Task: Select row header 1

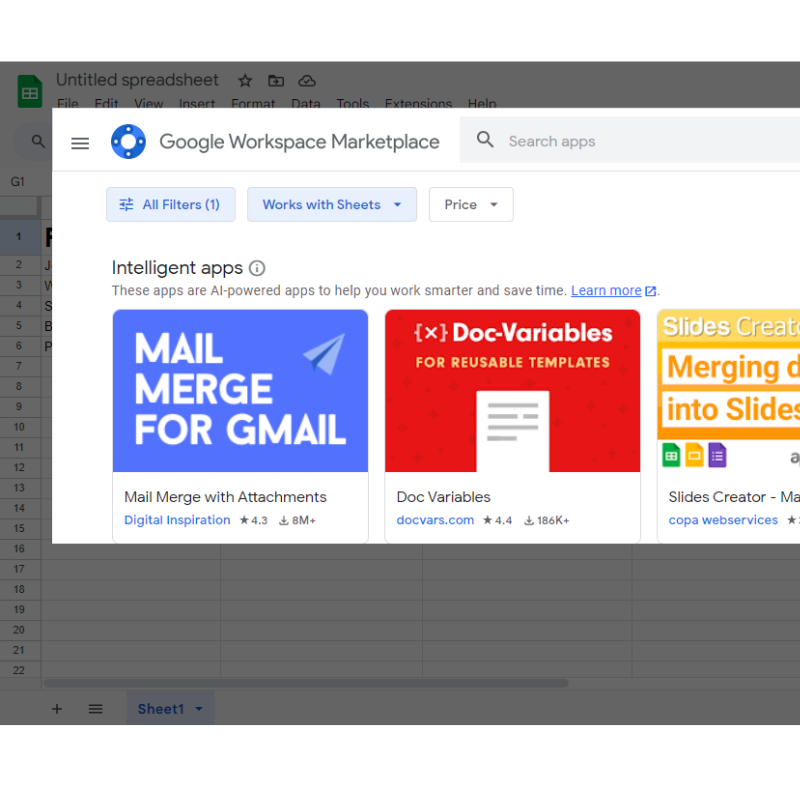Action: [19, 237]
